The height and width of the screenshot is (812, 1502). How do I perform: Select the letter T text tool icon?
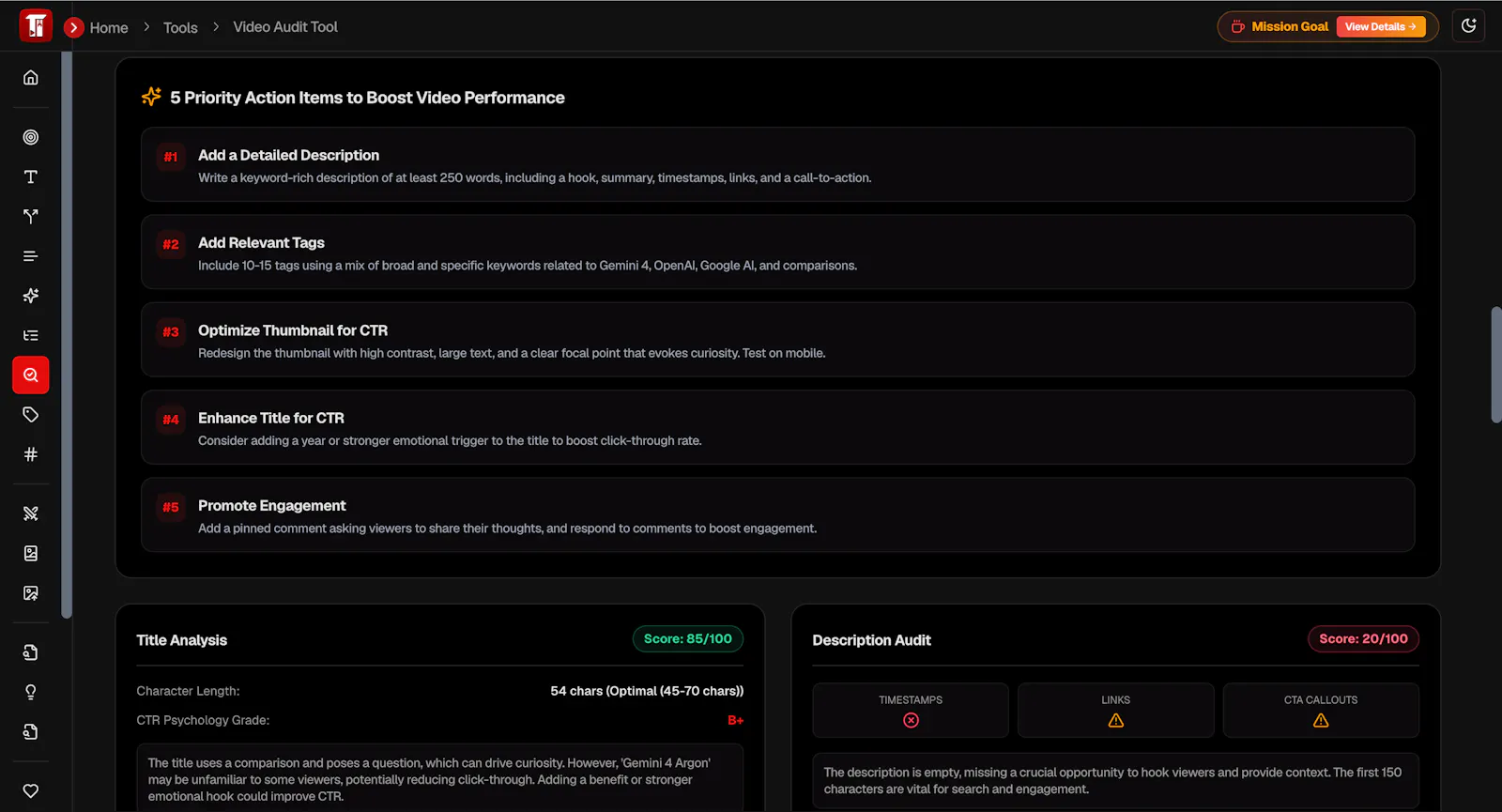[31, 176]
